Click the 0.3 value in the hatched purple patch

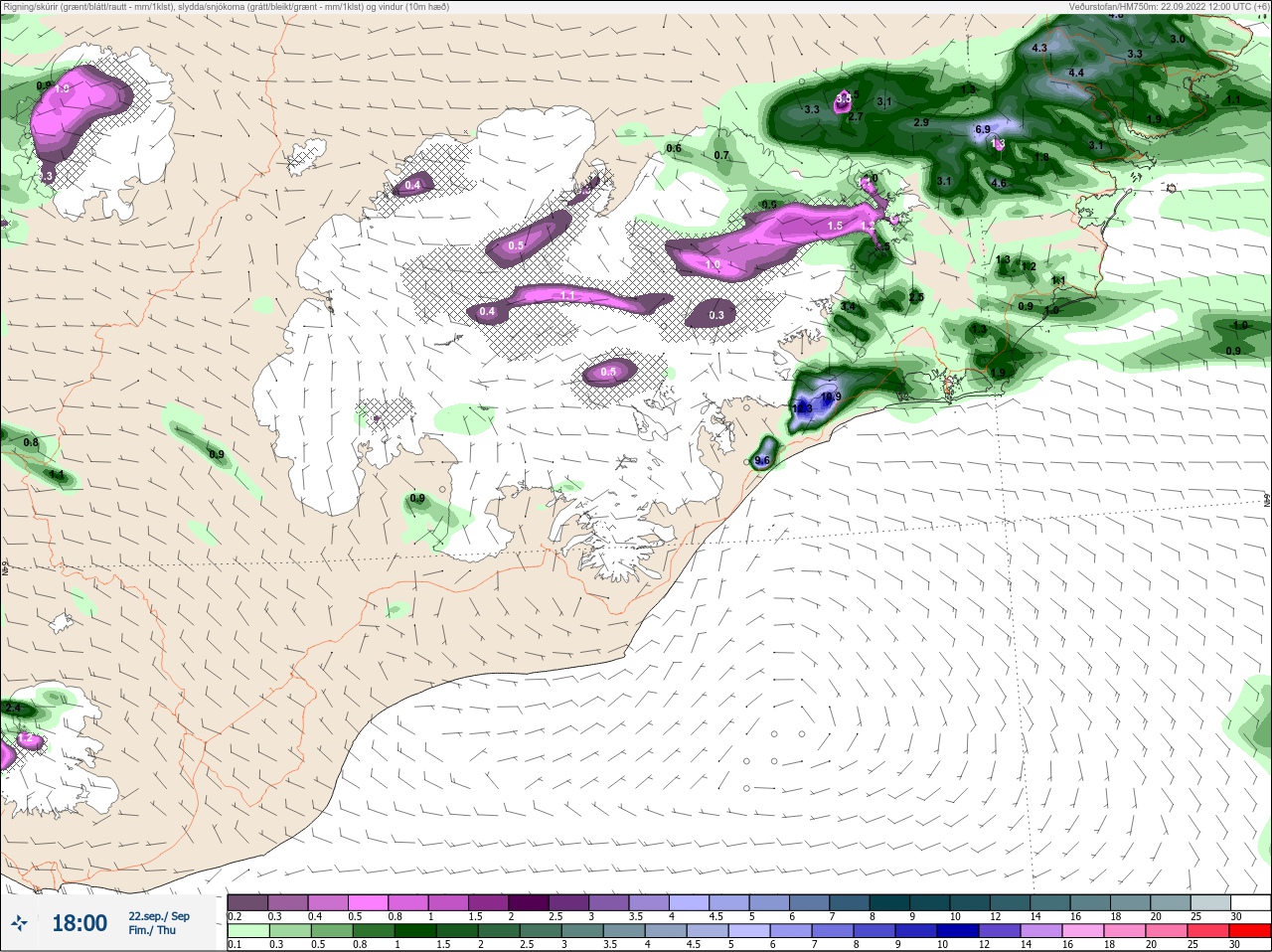tap(716, 315)
